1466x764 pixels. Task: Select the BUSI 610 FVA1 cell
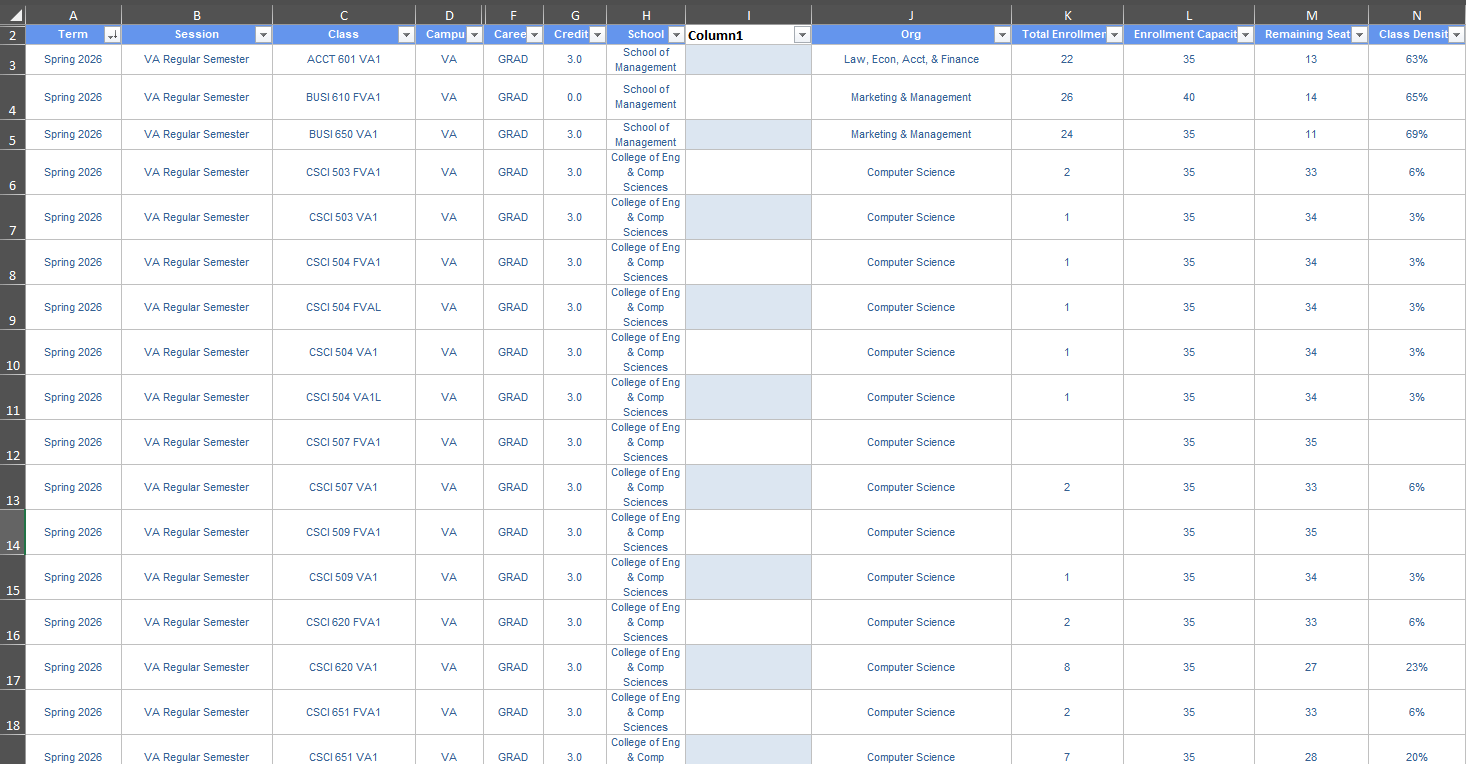(x=343, y=98)
